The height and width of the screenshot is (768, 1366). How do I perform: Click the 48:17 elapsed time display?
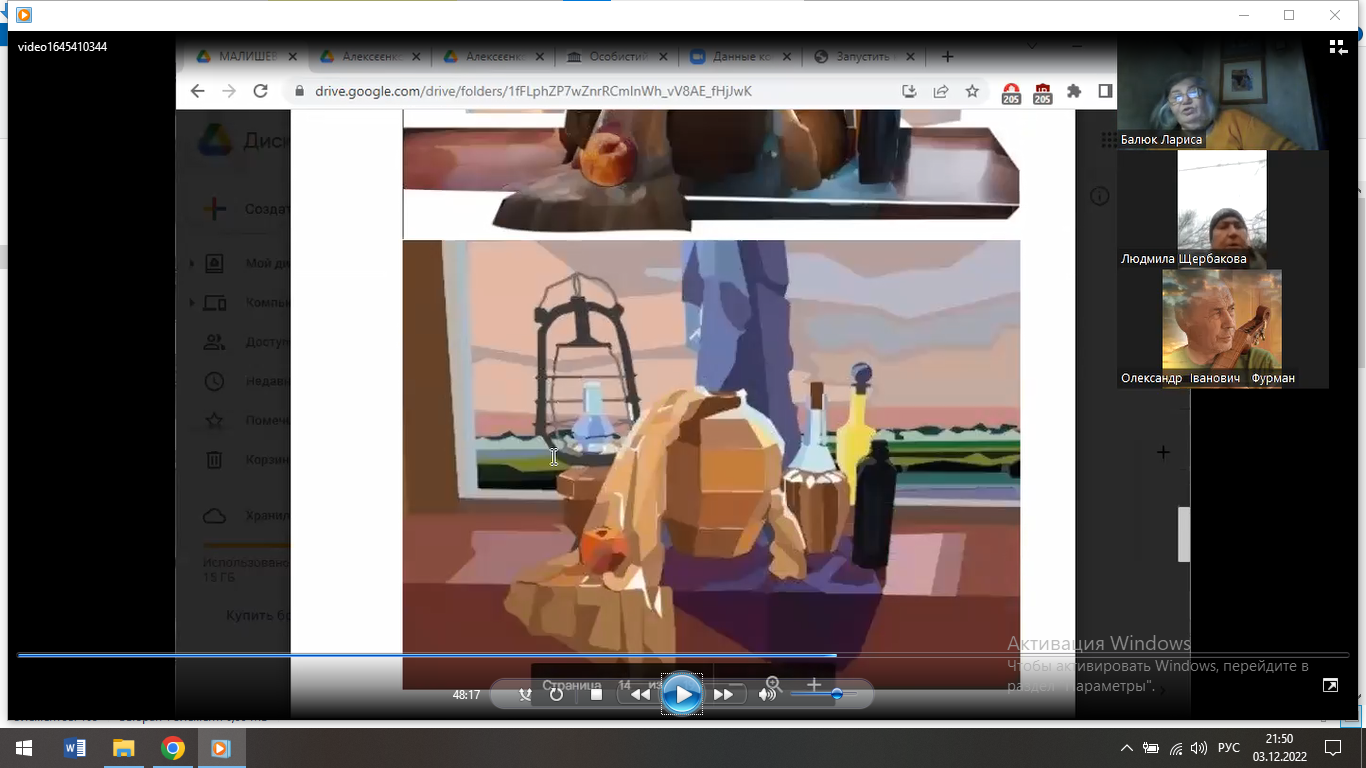pyautogui.click(x=466, y=695)
